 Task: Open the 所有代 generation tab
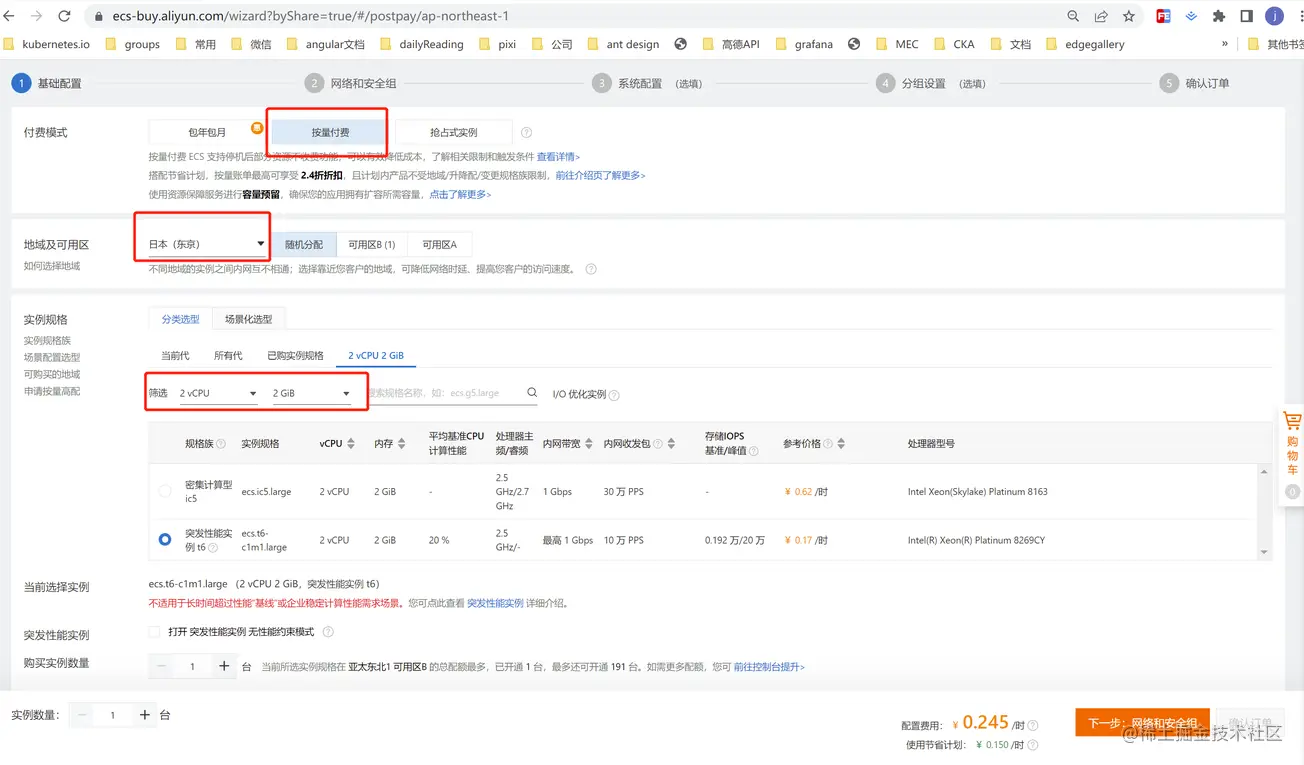[x=228, y=356]
